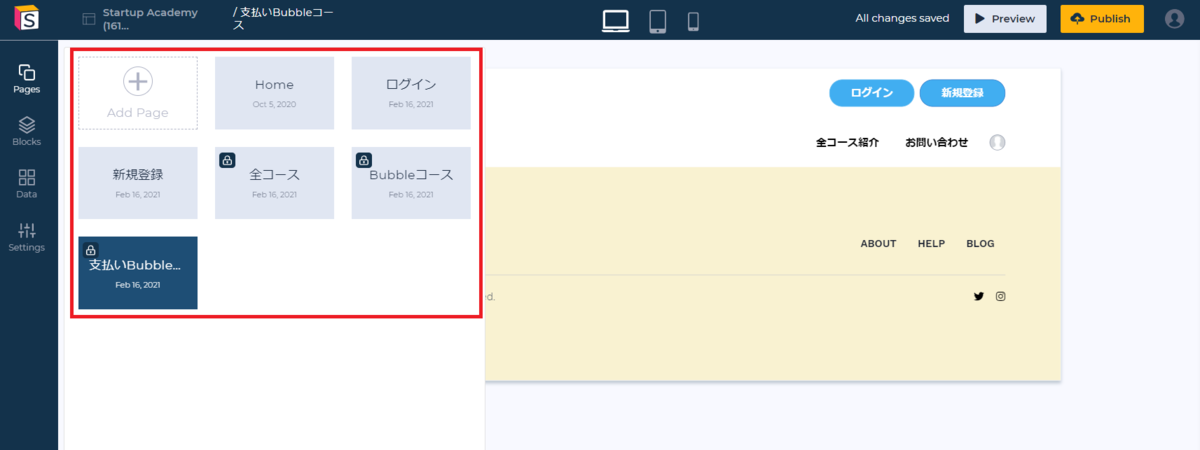This screenshot has width=1200, height=450.
Task: Click the blue 新規登録 button in header
Action: [962, 92]
